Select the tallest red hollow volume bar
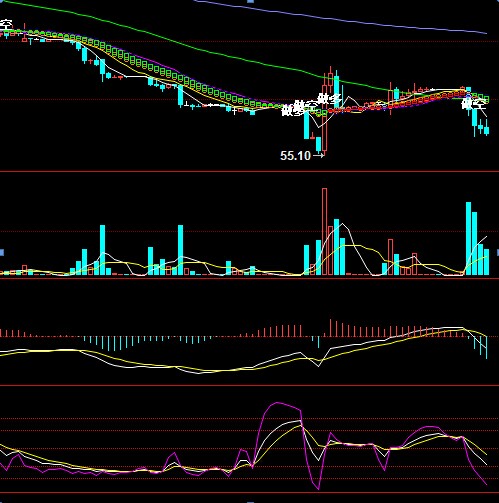Image resolution: width=499 pixels, height=503 pixels. 324,232
